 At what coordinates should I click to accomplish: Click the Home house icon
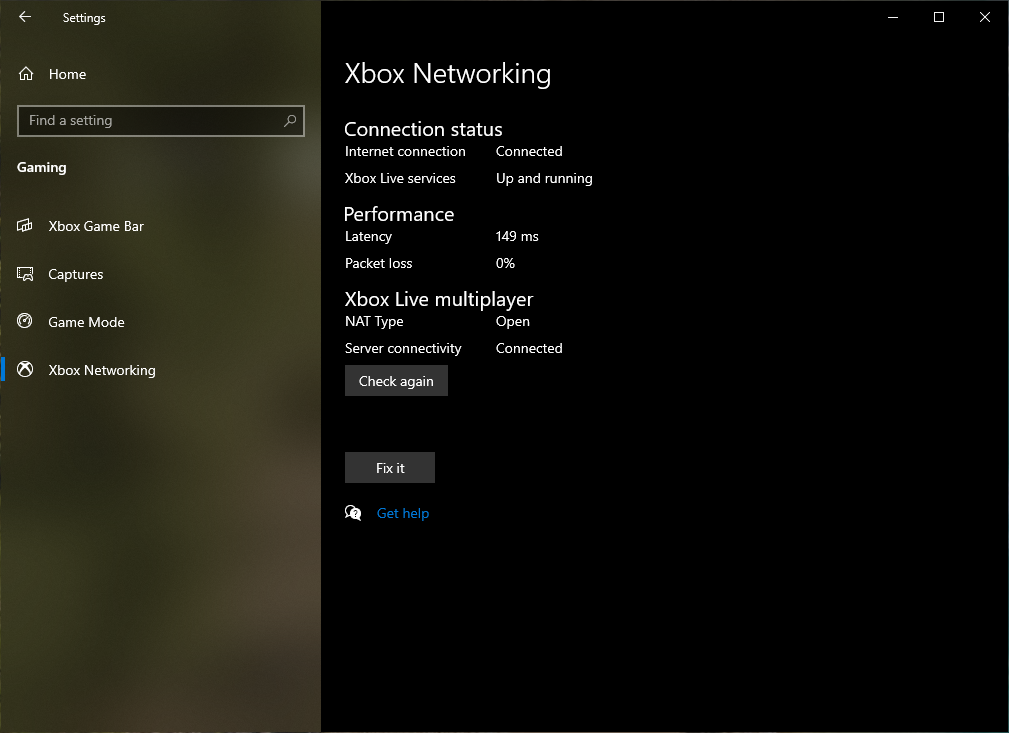(x=27, y=74)
